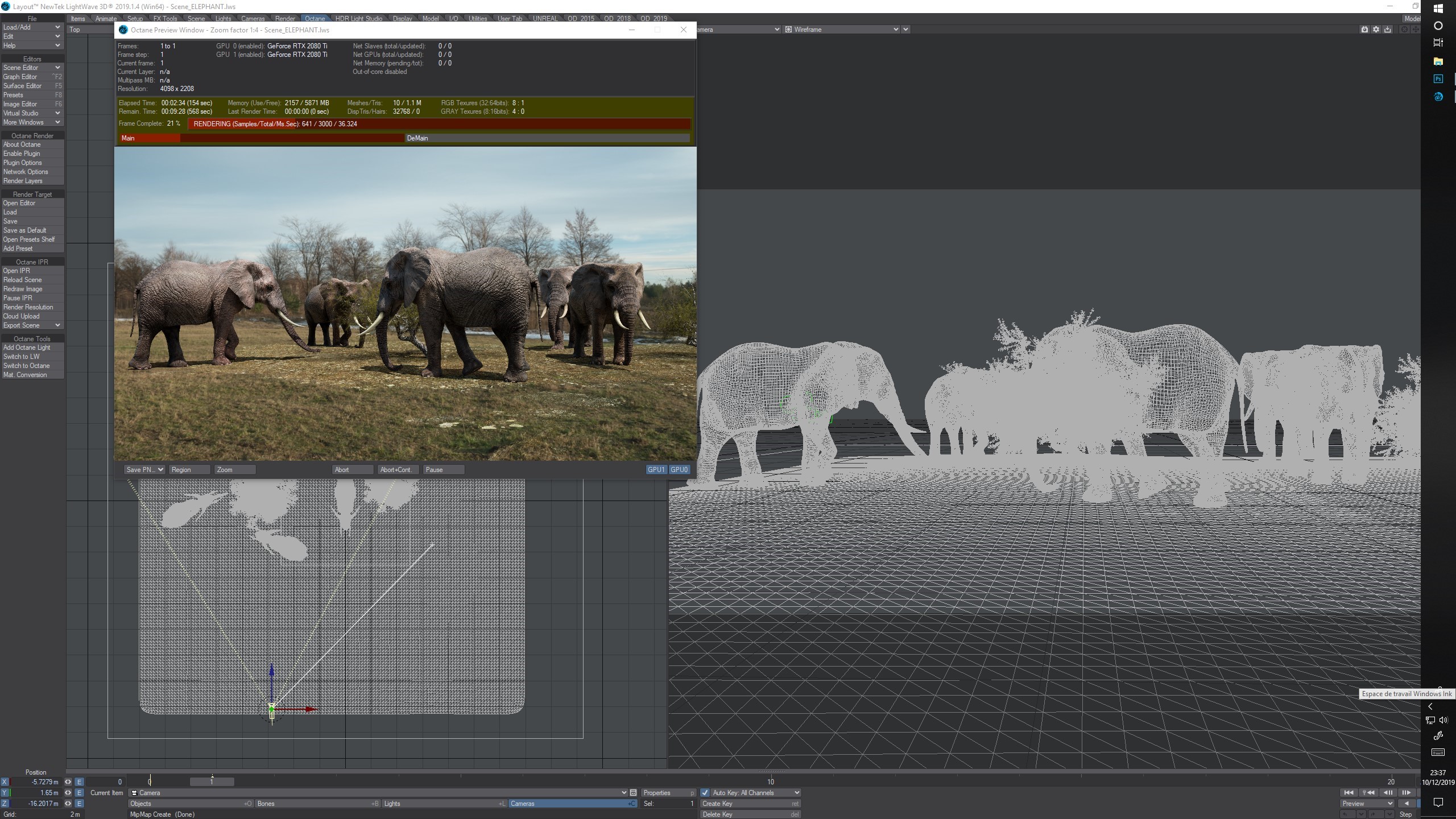Image resolution: width=1456 pixels, height=819 pixels.
Task: Open viewport options gear icon
Action: 1376,30
